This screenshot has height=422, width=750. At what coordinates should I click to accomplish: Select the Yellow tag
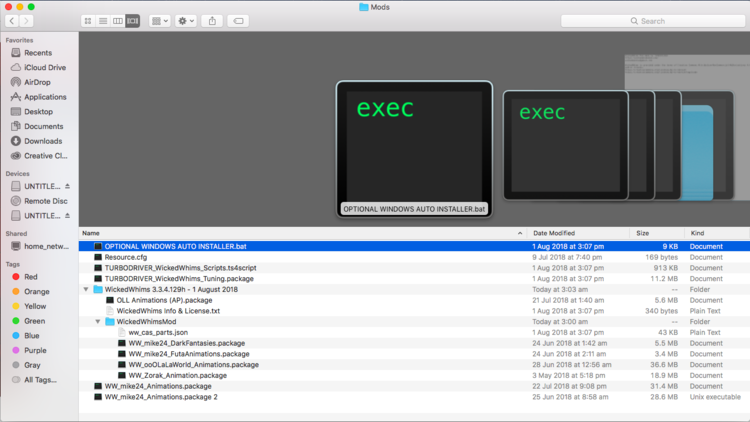35,306
